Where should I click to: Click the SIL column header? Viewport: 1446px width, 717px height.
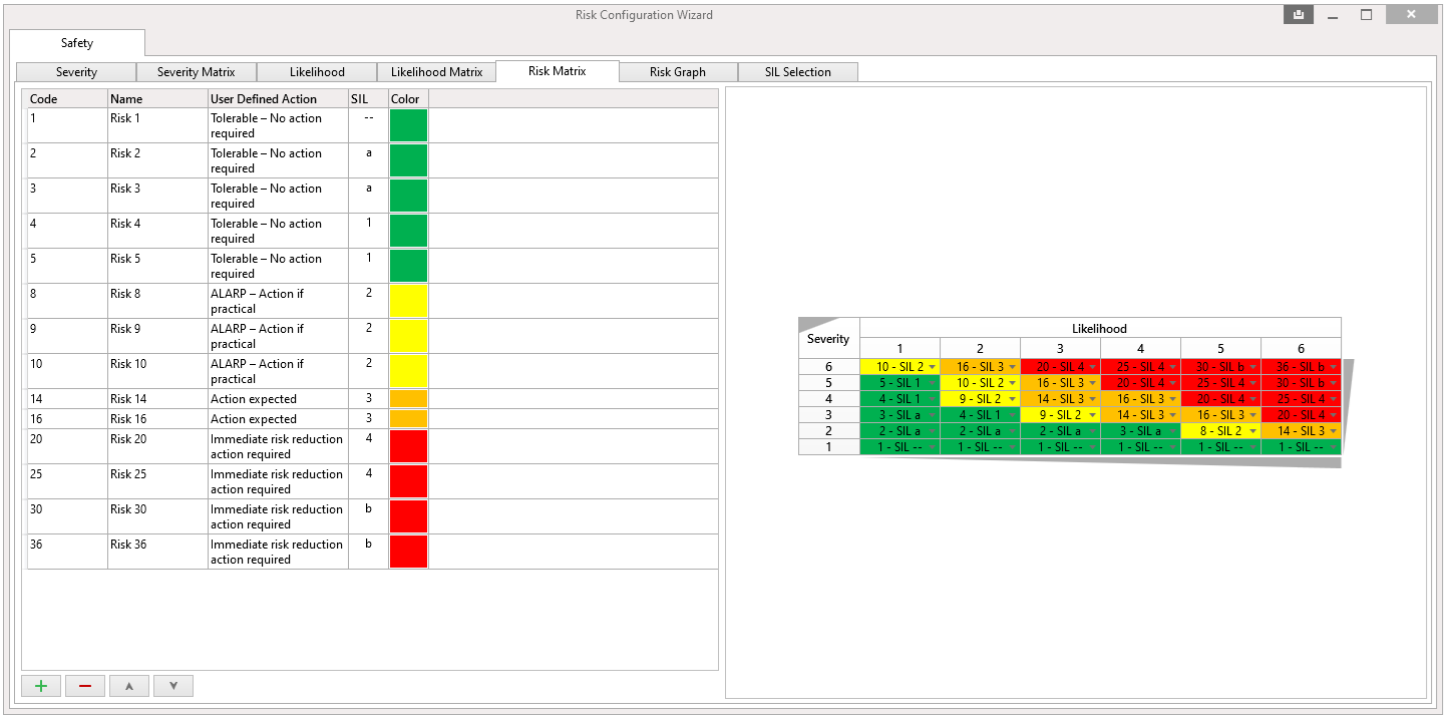coord(368,98)
